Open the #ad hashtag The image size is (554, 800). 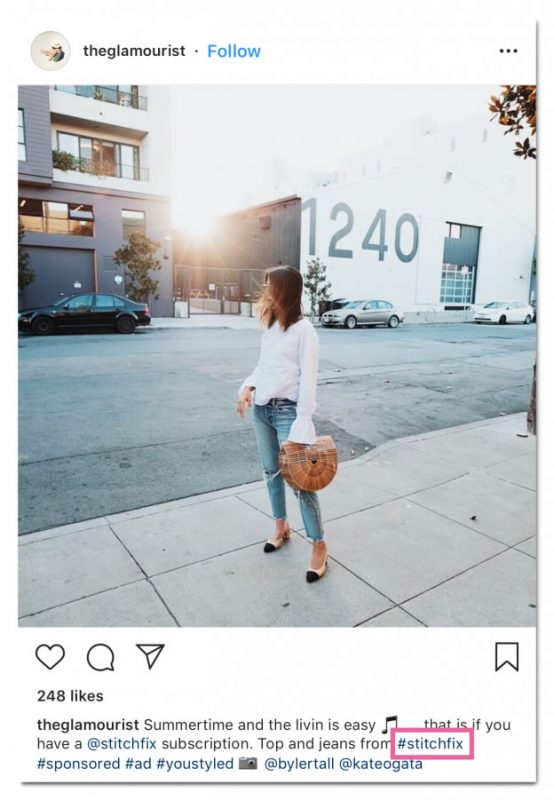pos(138,764)
